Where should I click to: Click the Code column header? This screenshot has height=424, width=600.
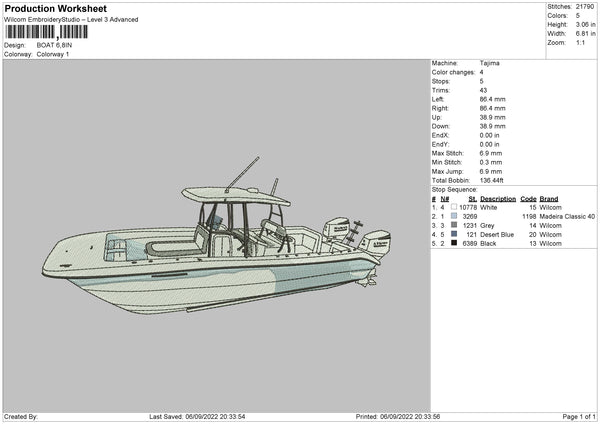tap(528, 198)
